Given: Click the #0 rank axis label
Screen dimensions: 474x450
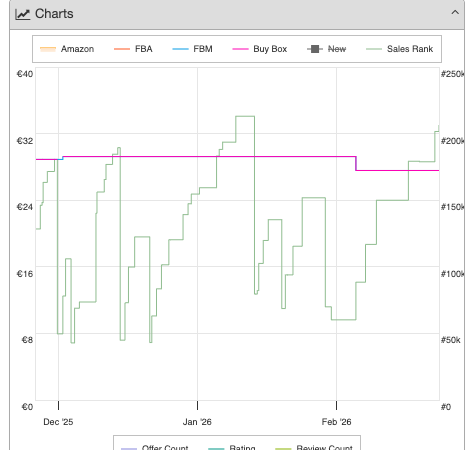Looking at the screenshot, I should click(x=446, y=407).
